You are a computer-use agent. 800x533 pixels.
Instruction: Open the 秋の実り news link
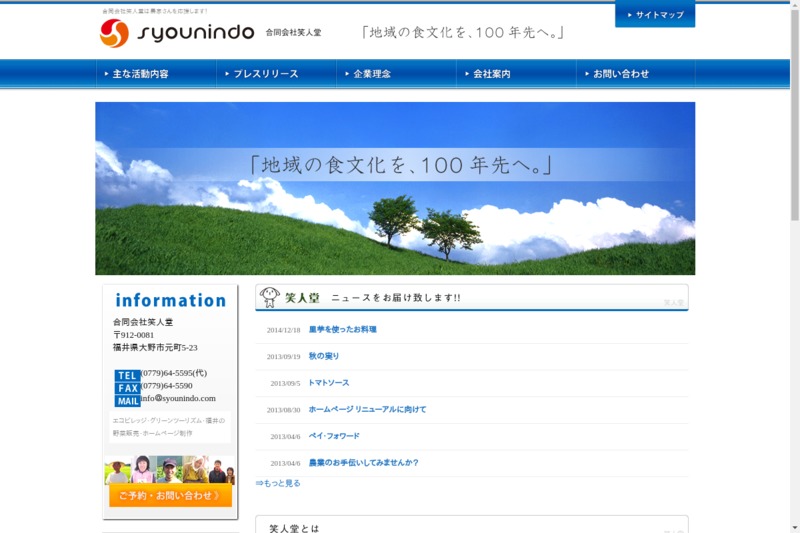pyautogui.click(x=324, y=356)
